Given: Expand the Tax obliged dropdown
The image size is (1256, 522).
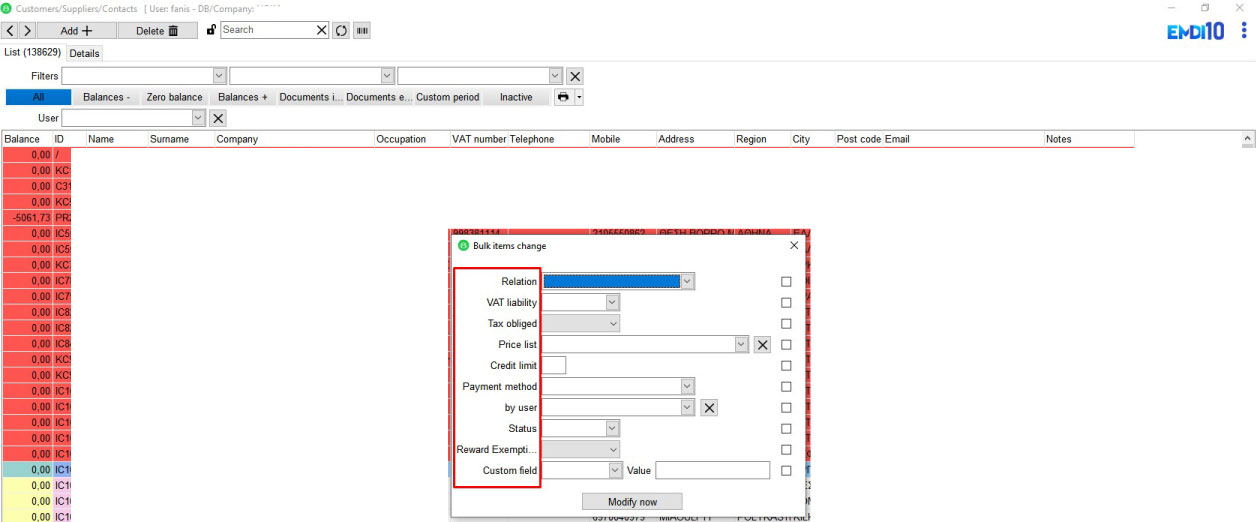Looking at the screenshot, I should click(613, 324).
